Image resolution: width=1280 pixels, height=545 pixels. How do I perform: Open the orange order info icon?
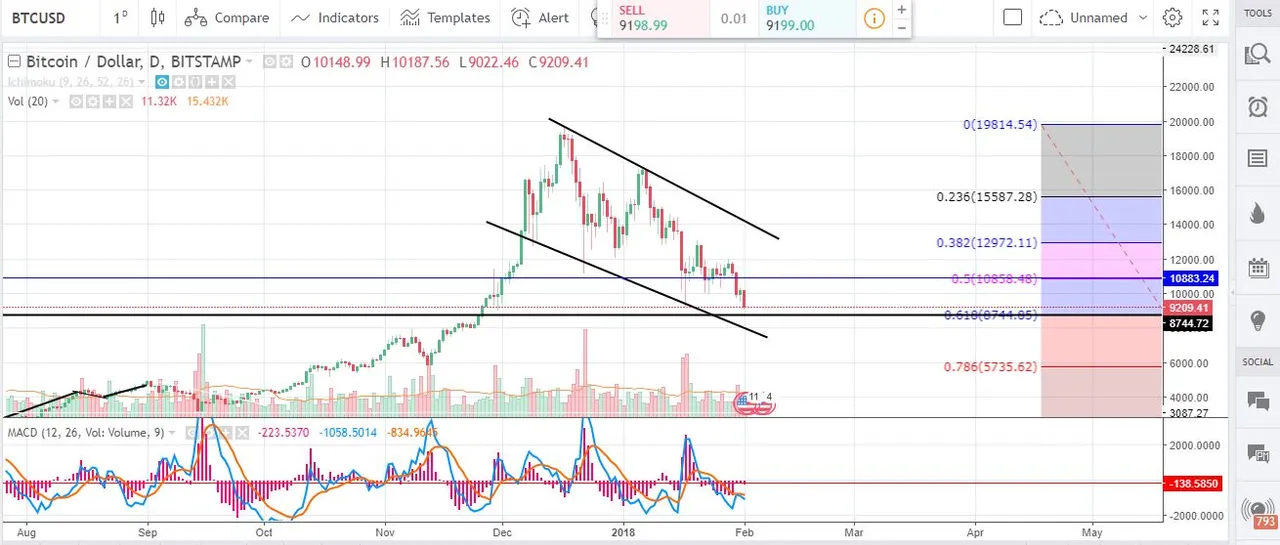pyautogui.click(x=874, y=18)
